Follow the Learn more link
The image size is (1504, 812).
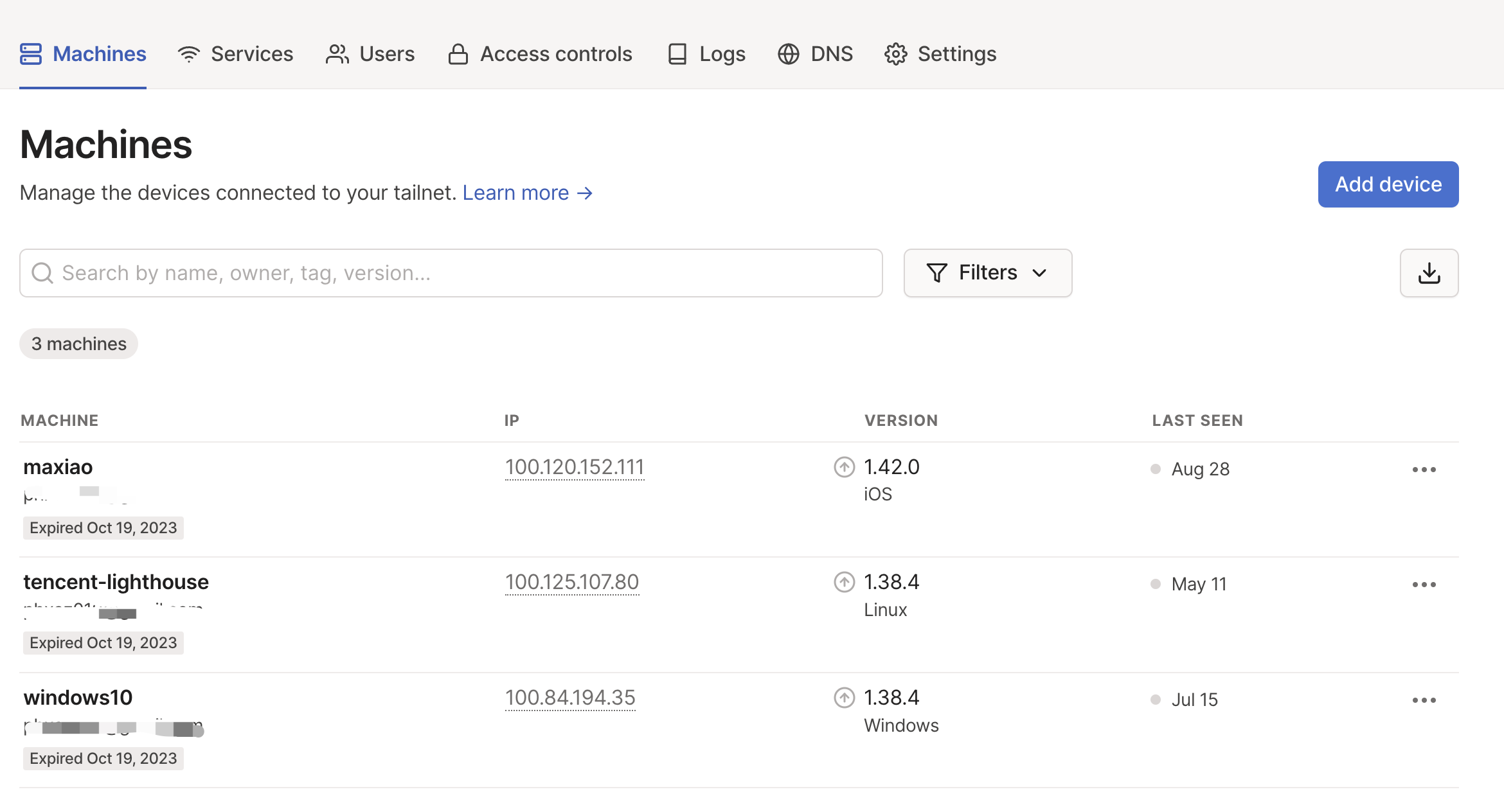pos(527,193)
